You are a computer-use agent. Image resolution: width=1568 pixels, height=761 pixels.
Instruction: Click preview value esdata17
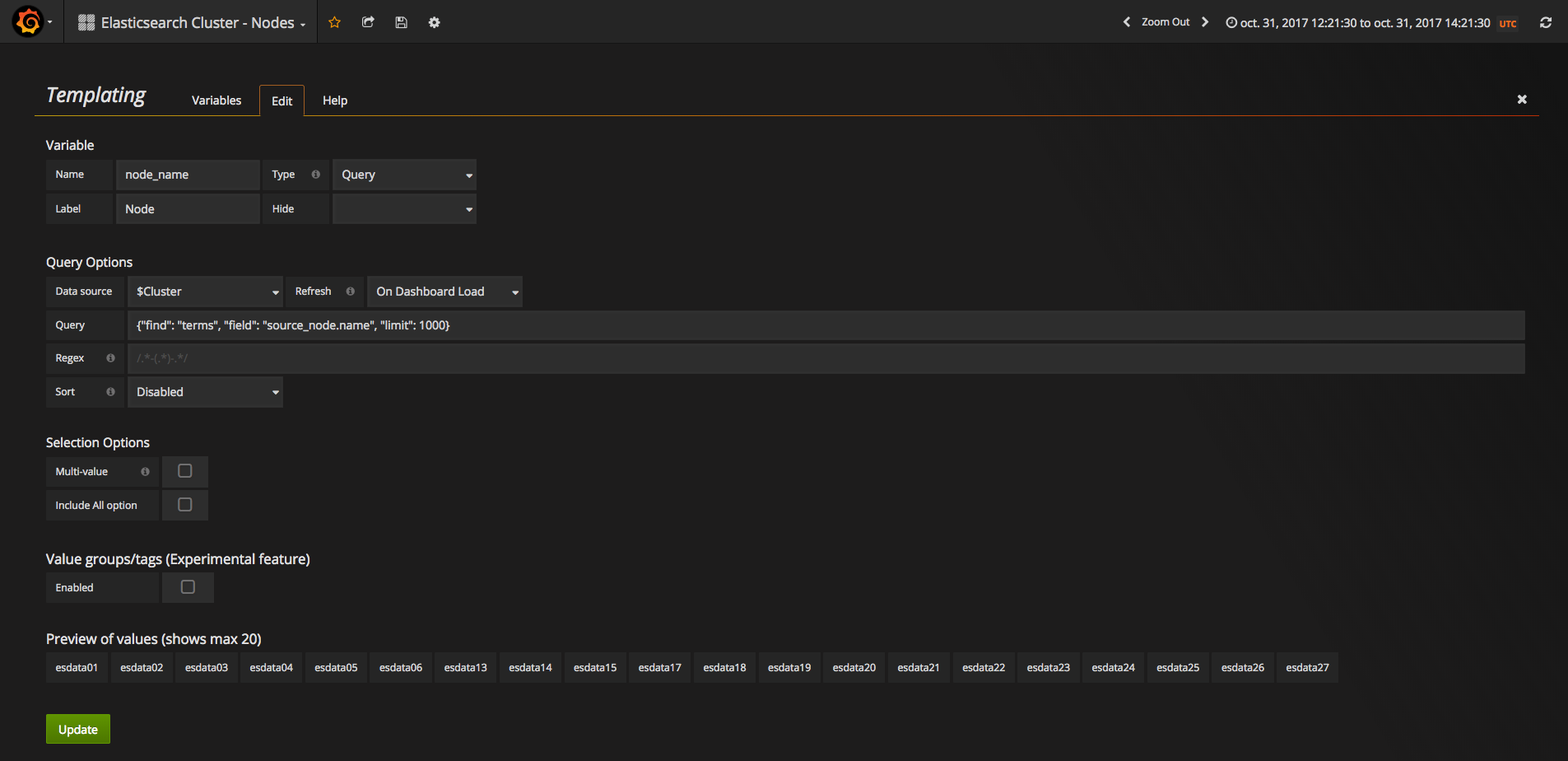click(x=660, y=668)
